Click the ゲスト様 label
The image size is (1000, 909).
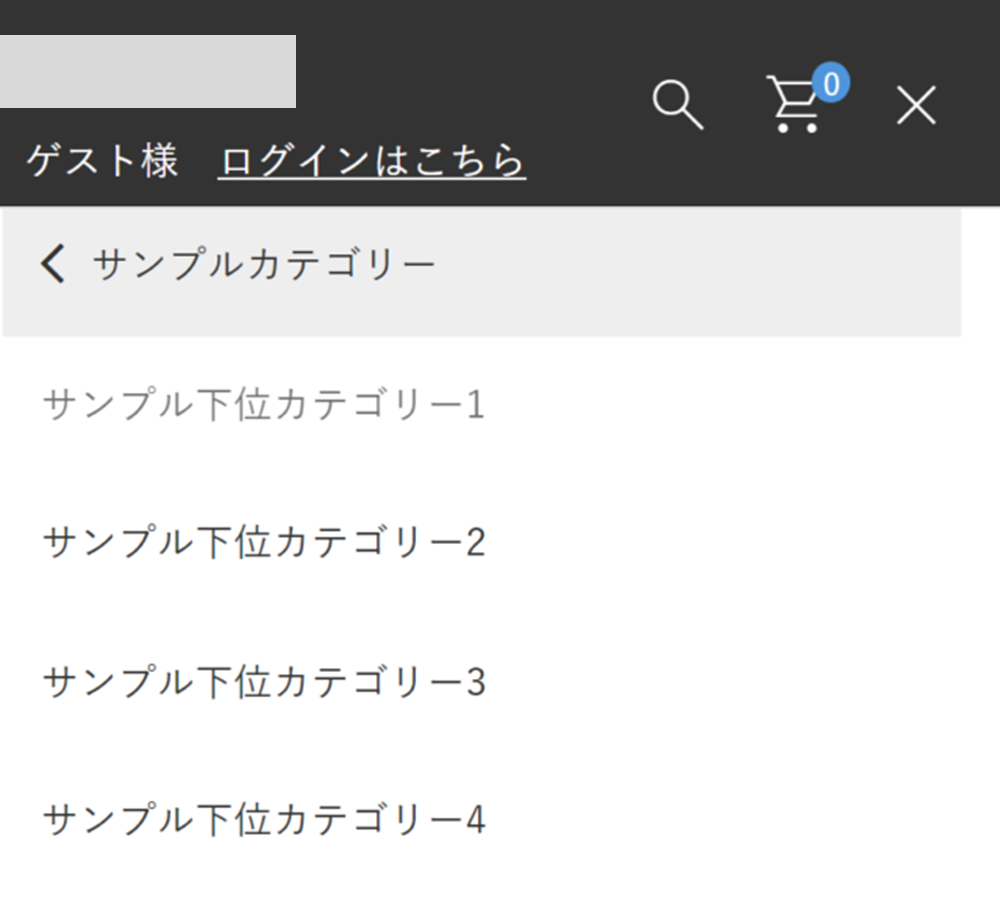[102, 161]
